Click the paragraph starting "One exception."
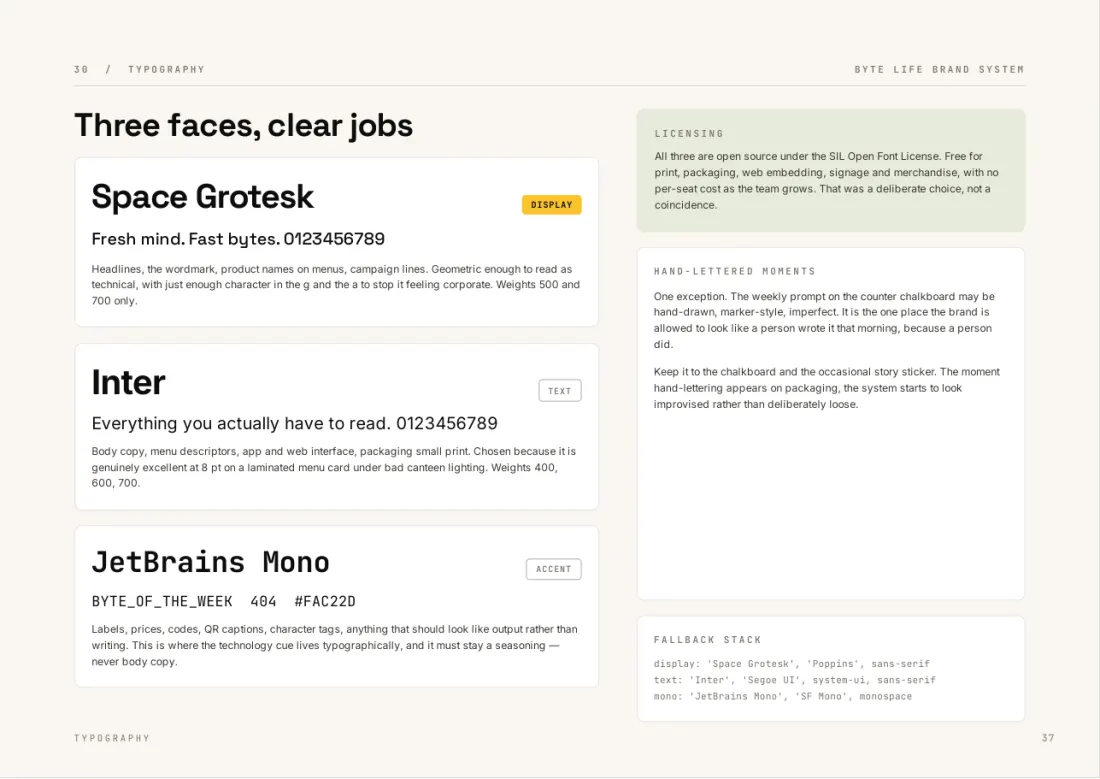 pyautogui.click(x=824, y=321)
